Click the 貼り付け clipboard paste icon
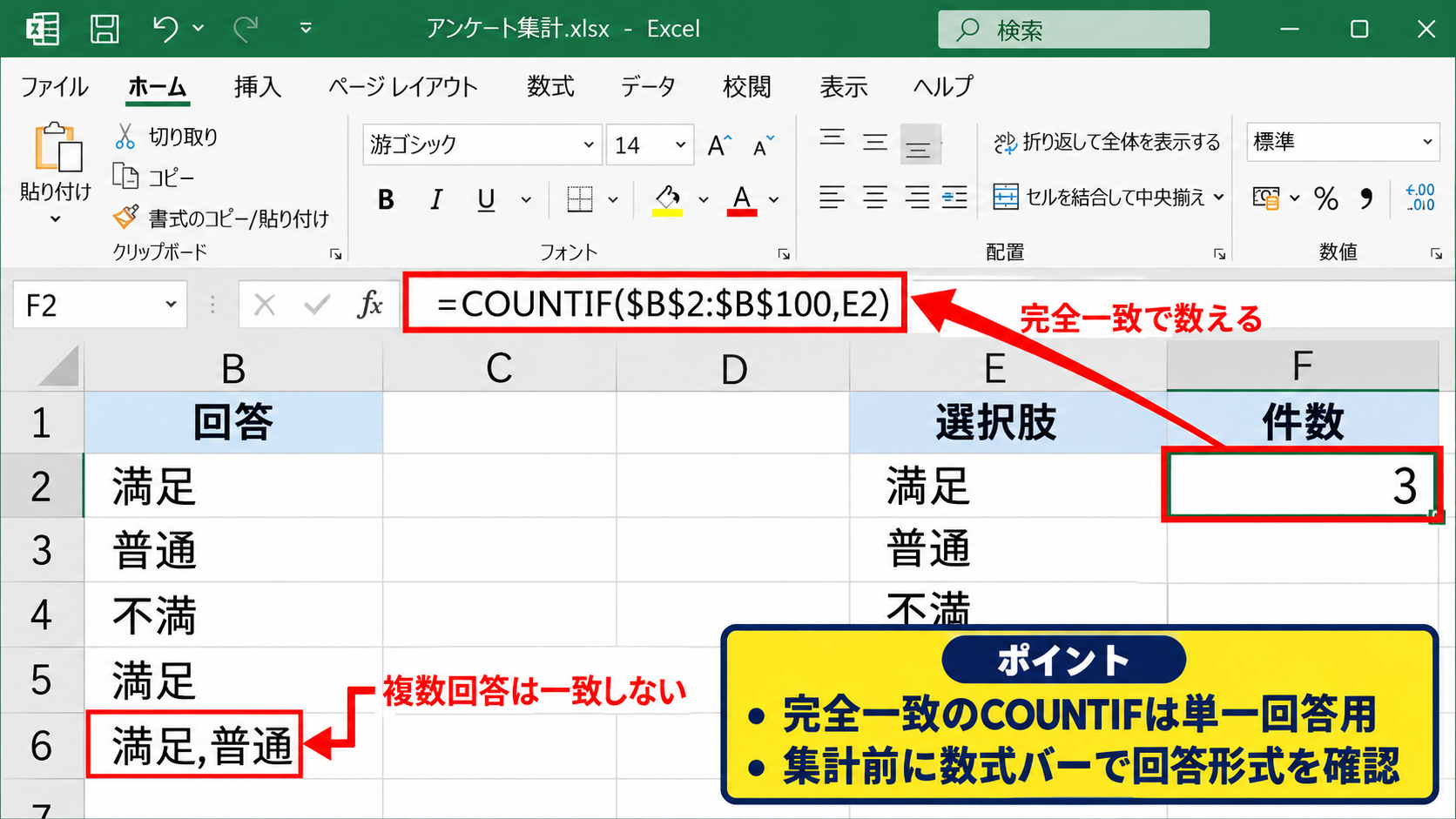The image size is (1456, 819). pos(57,146)
